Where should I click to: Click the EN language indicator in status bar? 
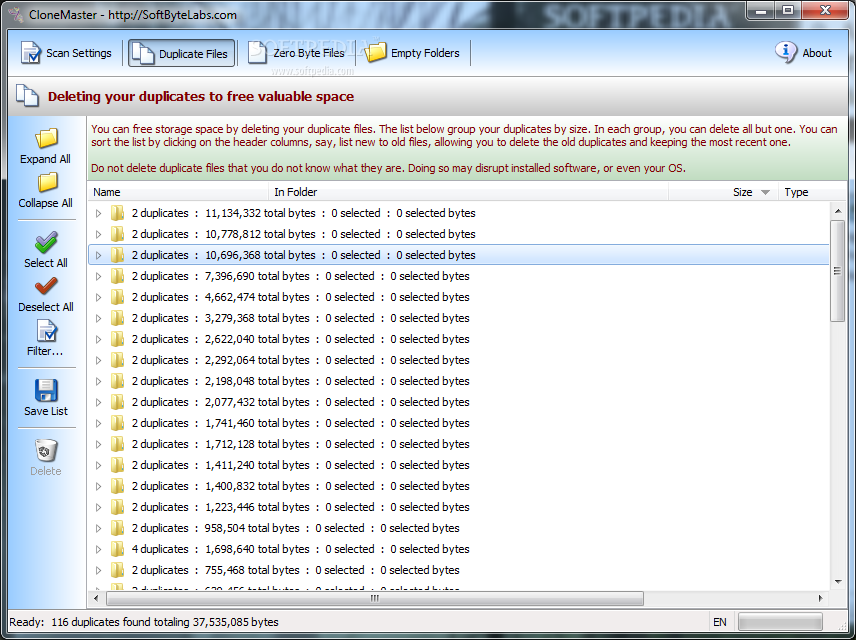720,622
